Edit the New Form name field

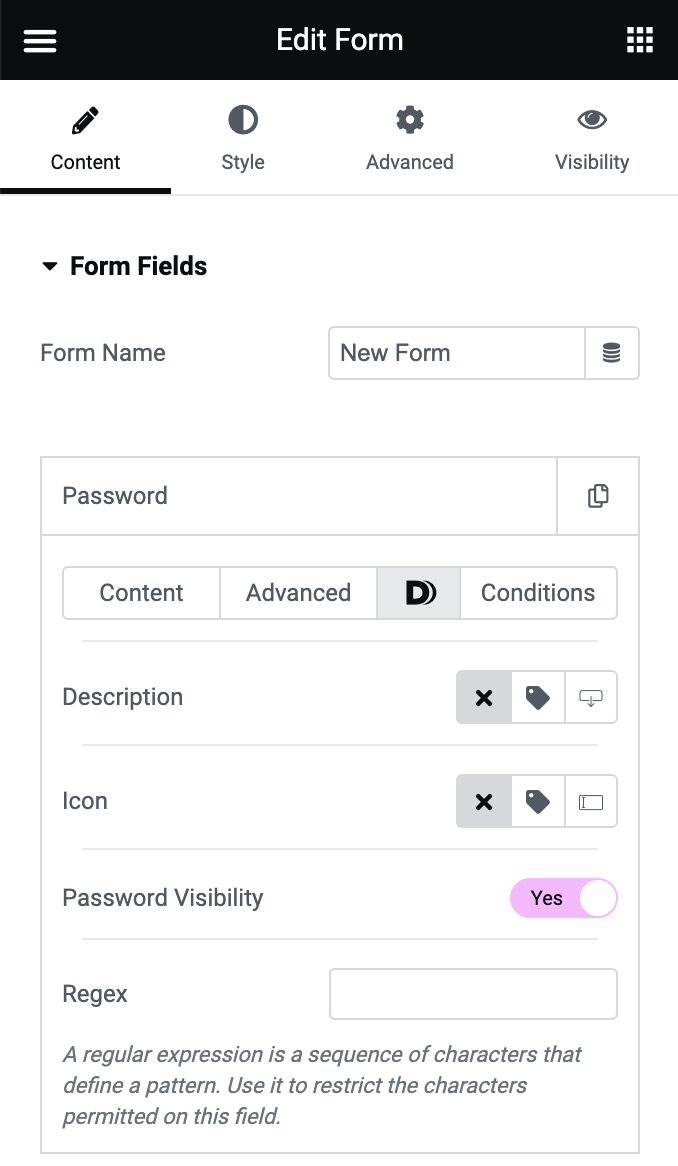456,353
